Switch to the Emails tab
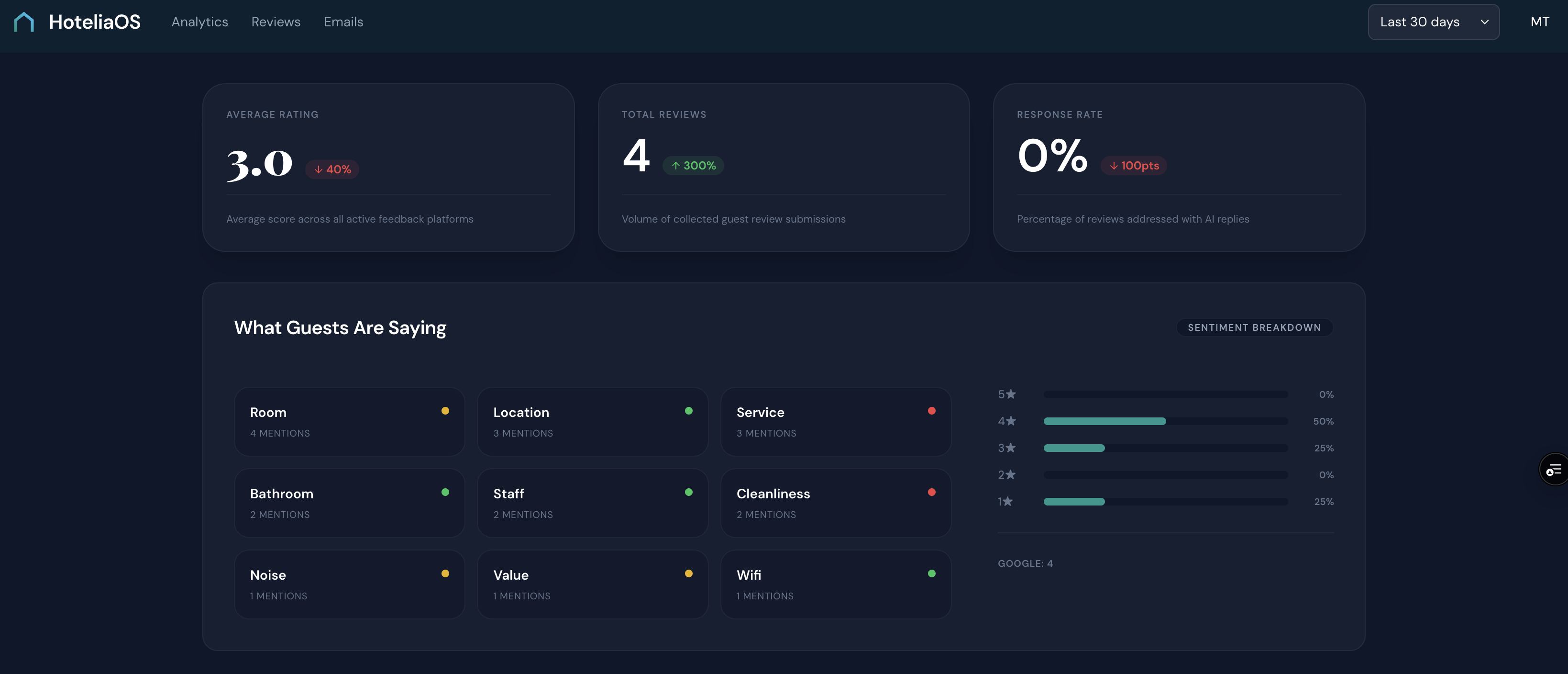Image resolution: width=1568 pixels, height=674 pixels. click(343, 22)
